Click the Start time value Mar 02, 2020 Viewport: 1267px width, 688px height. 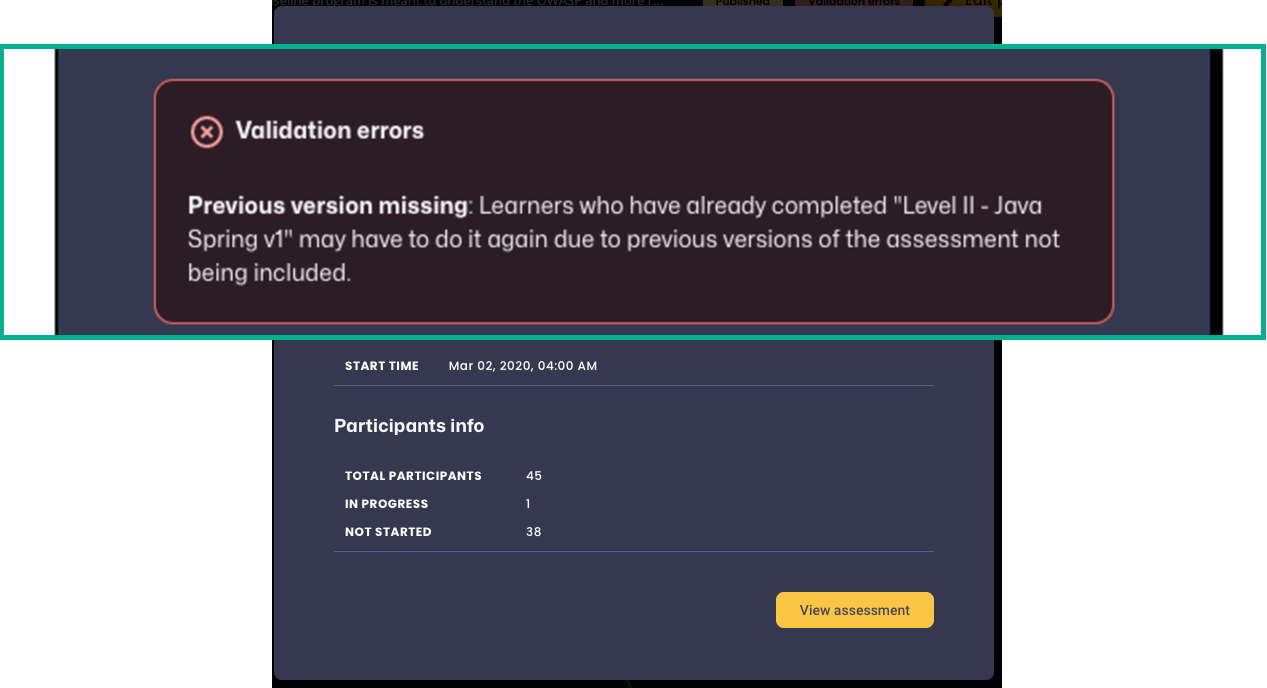point(522,365)
